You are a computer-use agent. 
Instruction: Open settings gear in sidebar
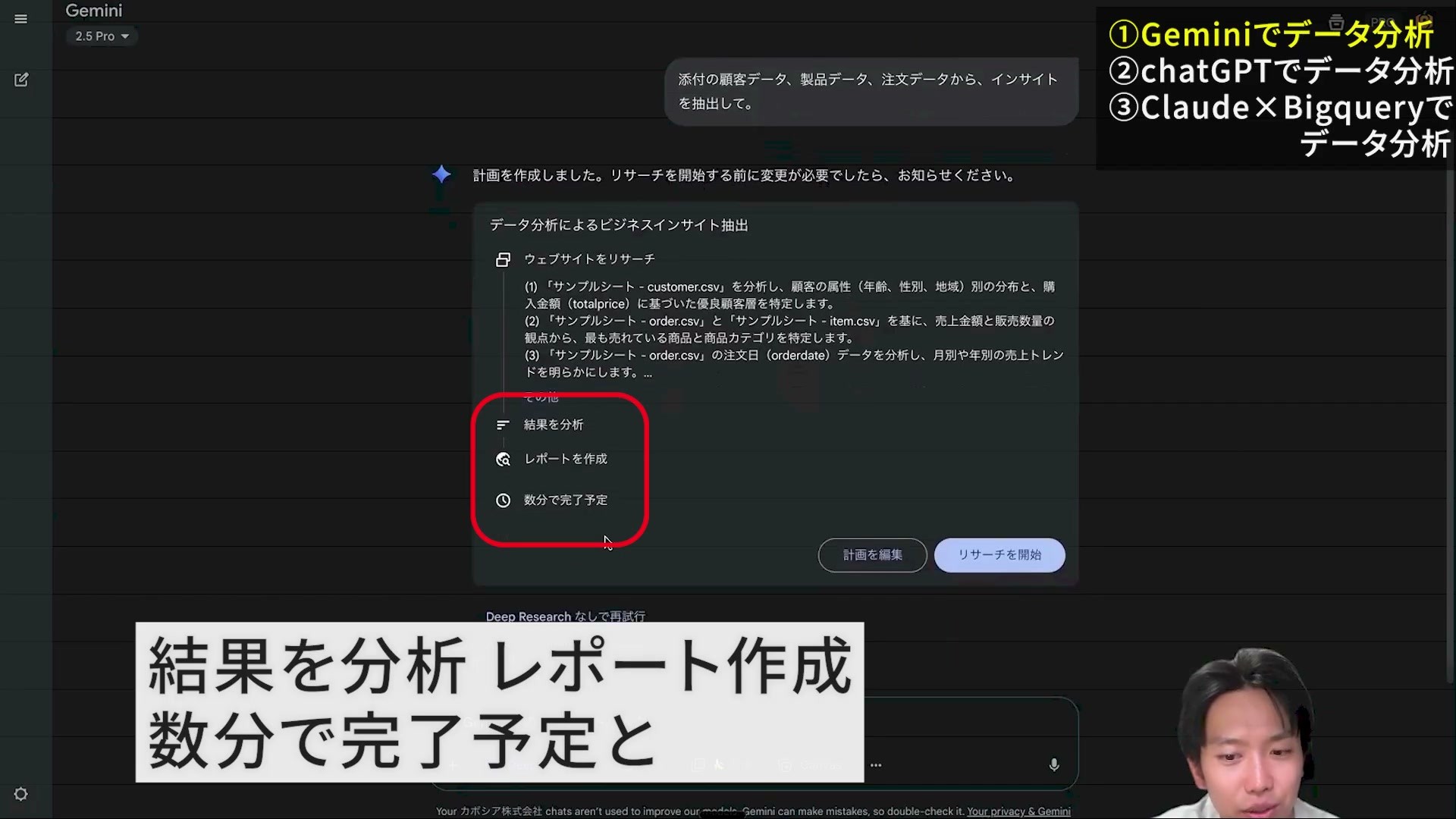click(21, 794)
